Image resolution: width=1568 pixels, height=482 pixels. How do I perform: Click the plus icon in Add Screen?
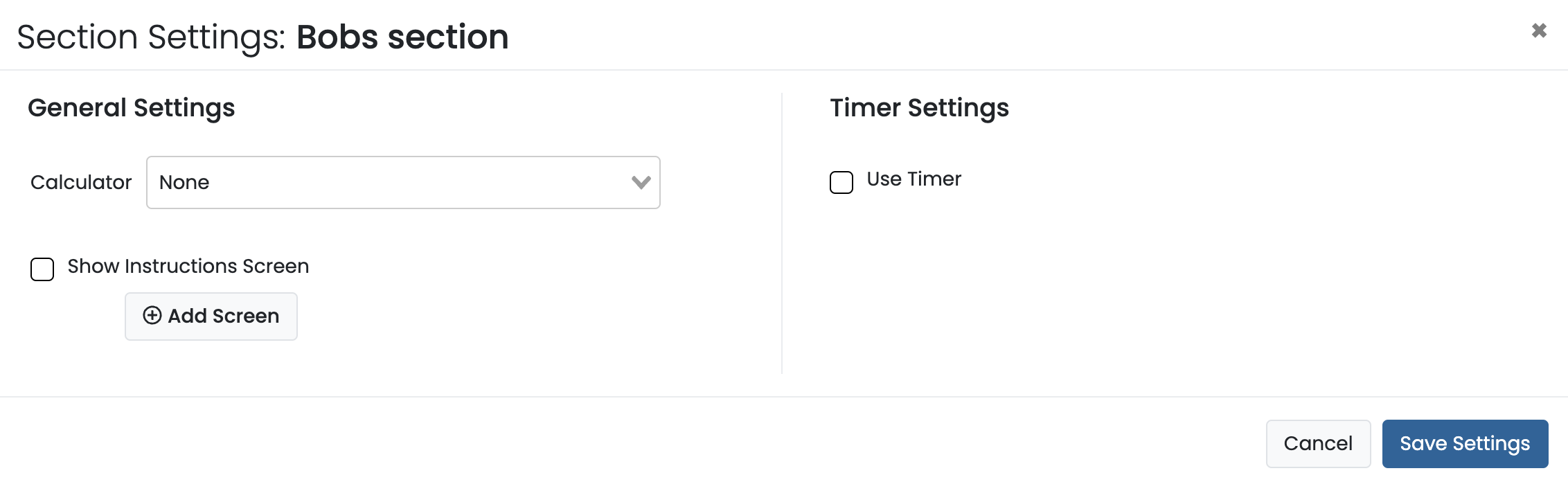point(152,316)
